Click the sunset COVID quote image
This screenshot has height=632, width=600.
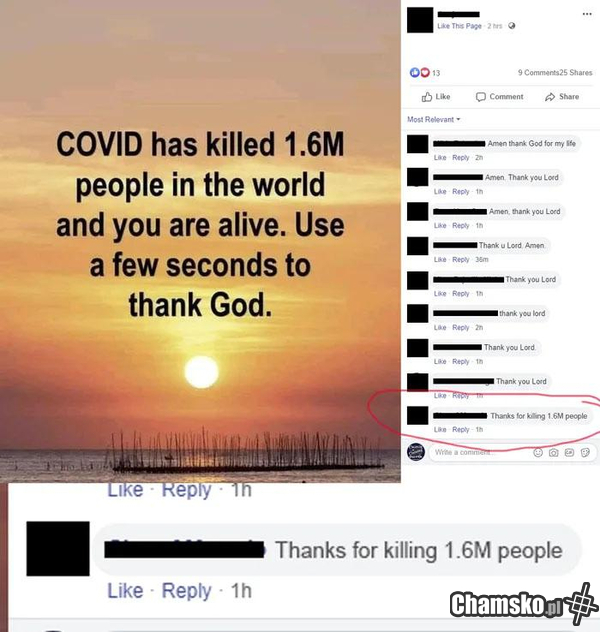[200, 241]
